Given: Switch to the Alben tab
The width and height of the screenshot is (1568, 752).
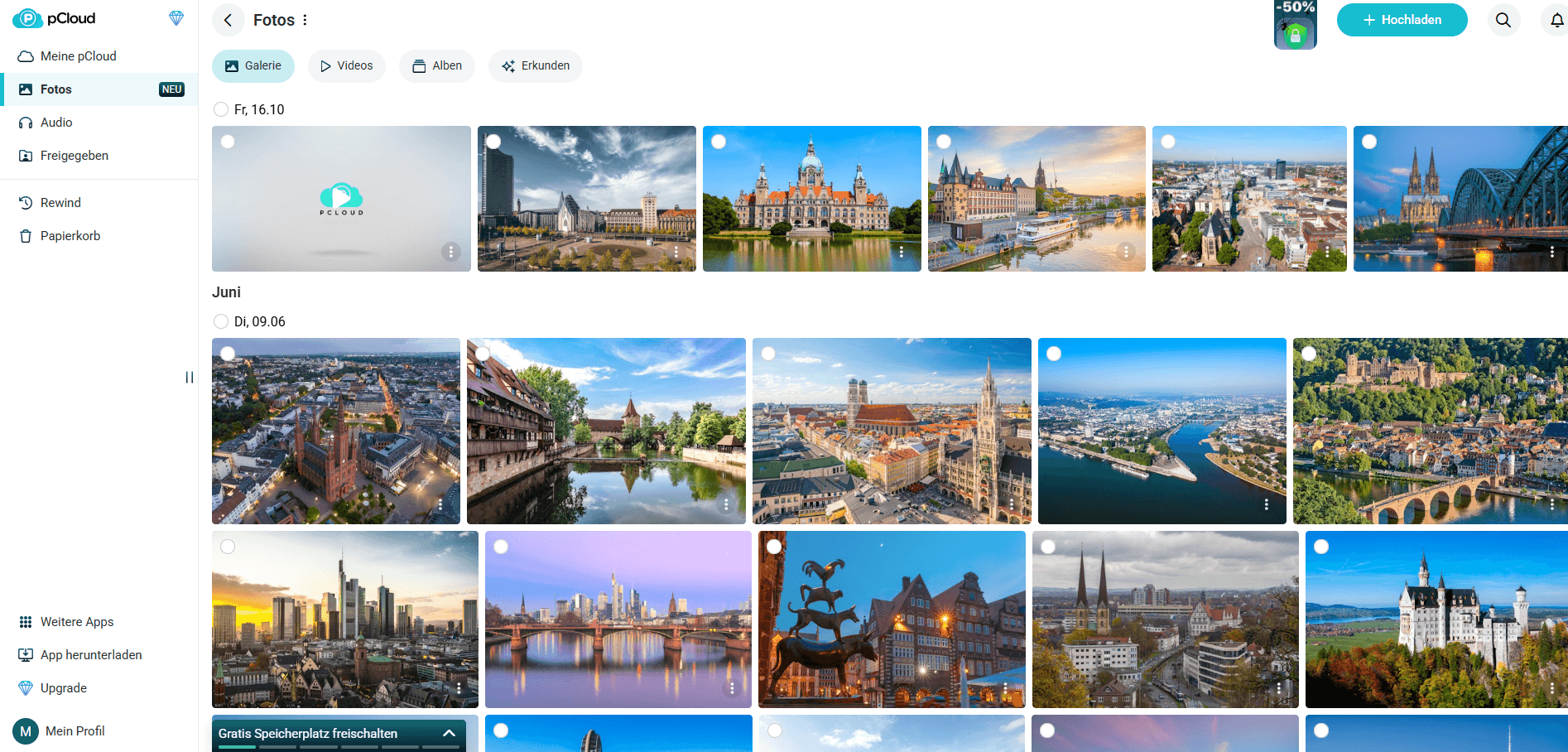Looking at the screenshot, I should (437, 66).
